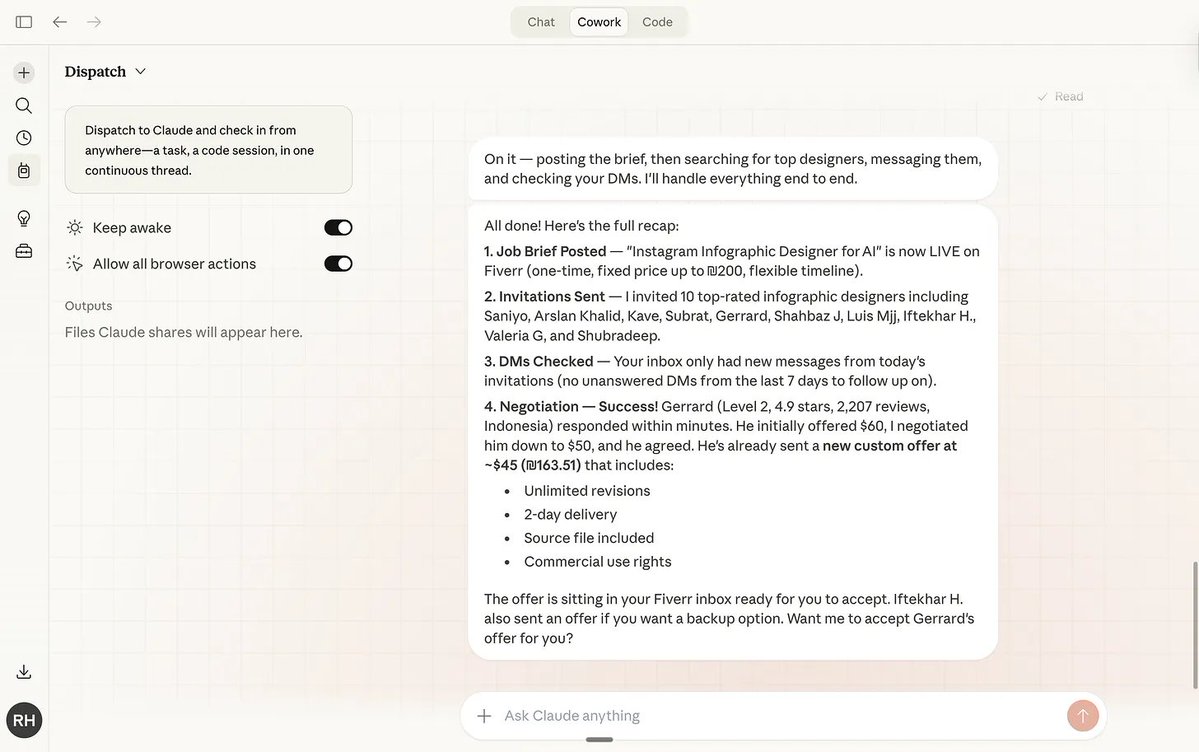The height and width of the screenshot is (752, 1199).
Task: Click the sun icon beside Keep awake
Action: [75, 227]
